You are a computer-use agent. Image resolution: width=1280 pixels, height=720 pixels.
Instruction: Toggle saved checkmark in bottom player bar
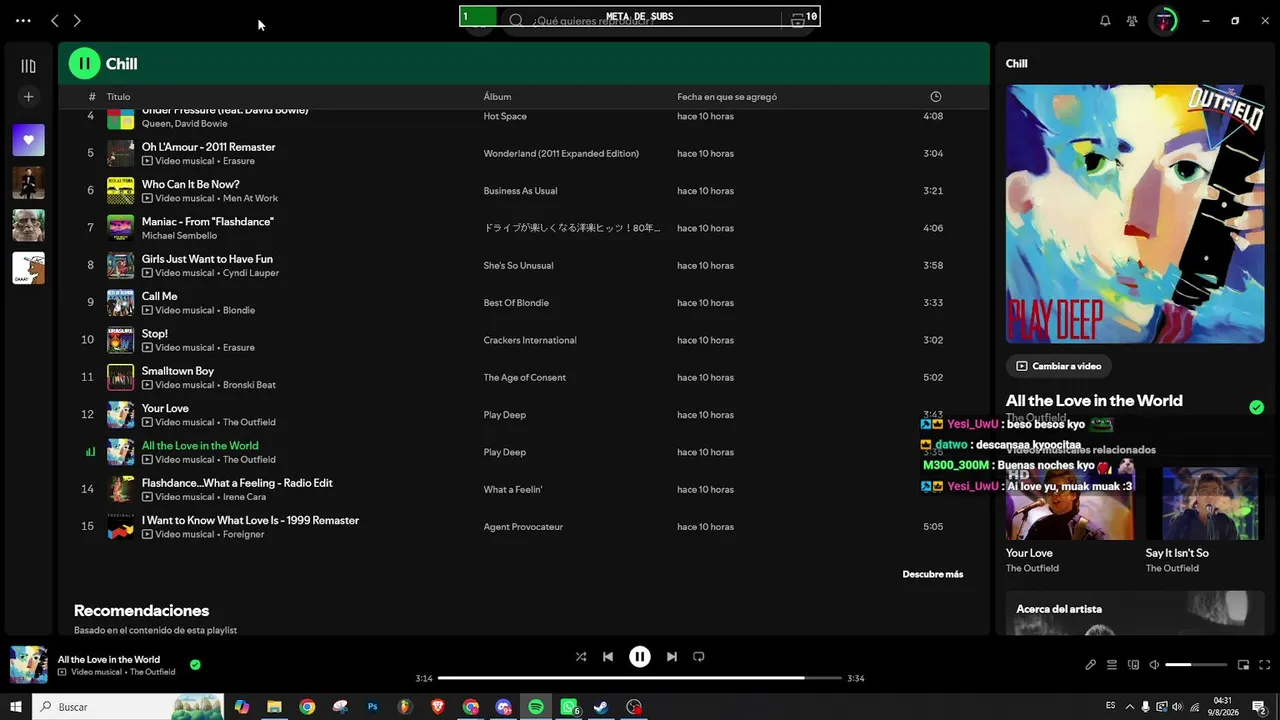point(195,664)
